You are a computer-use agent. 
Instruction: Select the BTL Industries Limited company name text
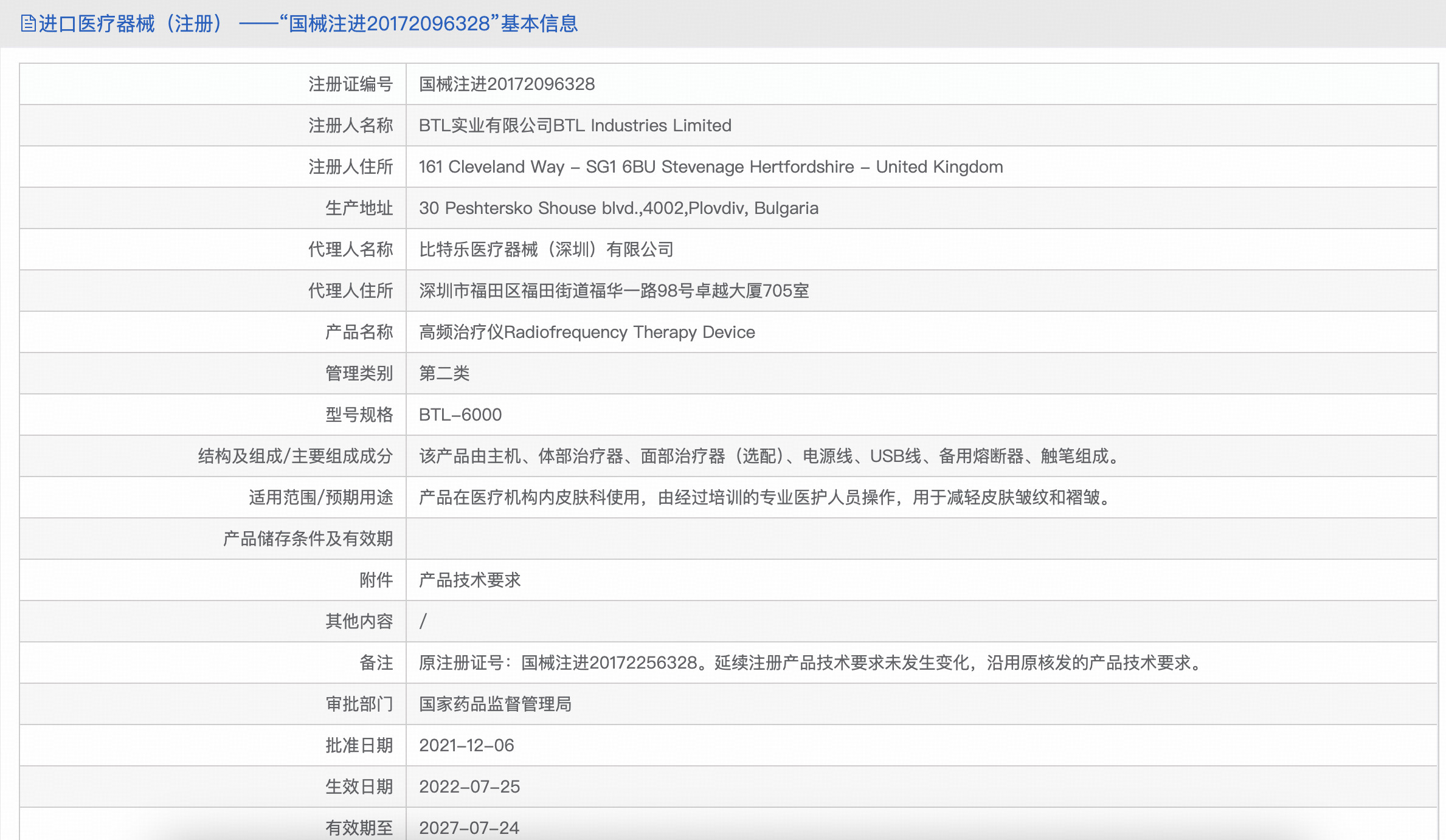[x=575, y=126]
